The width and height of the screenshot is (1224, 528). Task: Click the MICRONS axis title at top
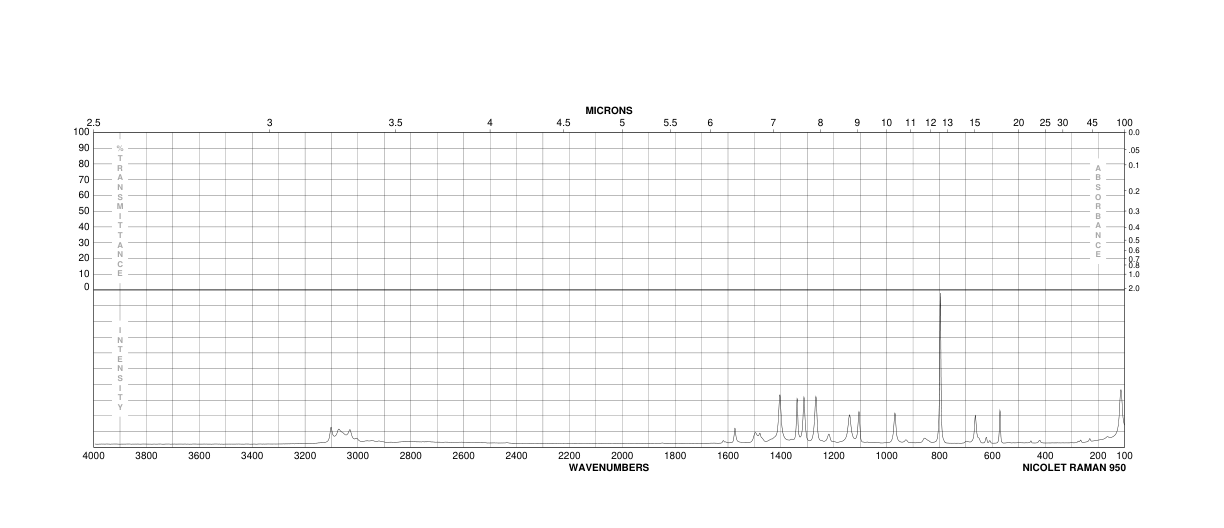609,110
